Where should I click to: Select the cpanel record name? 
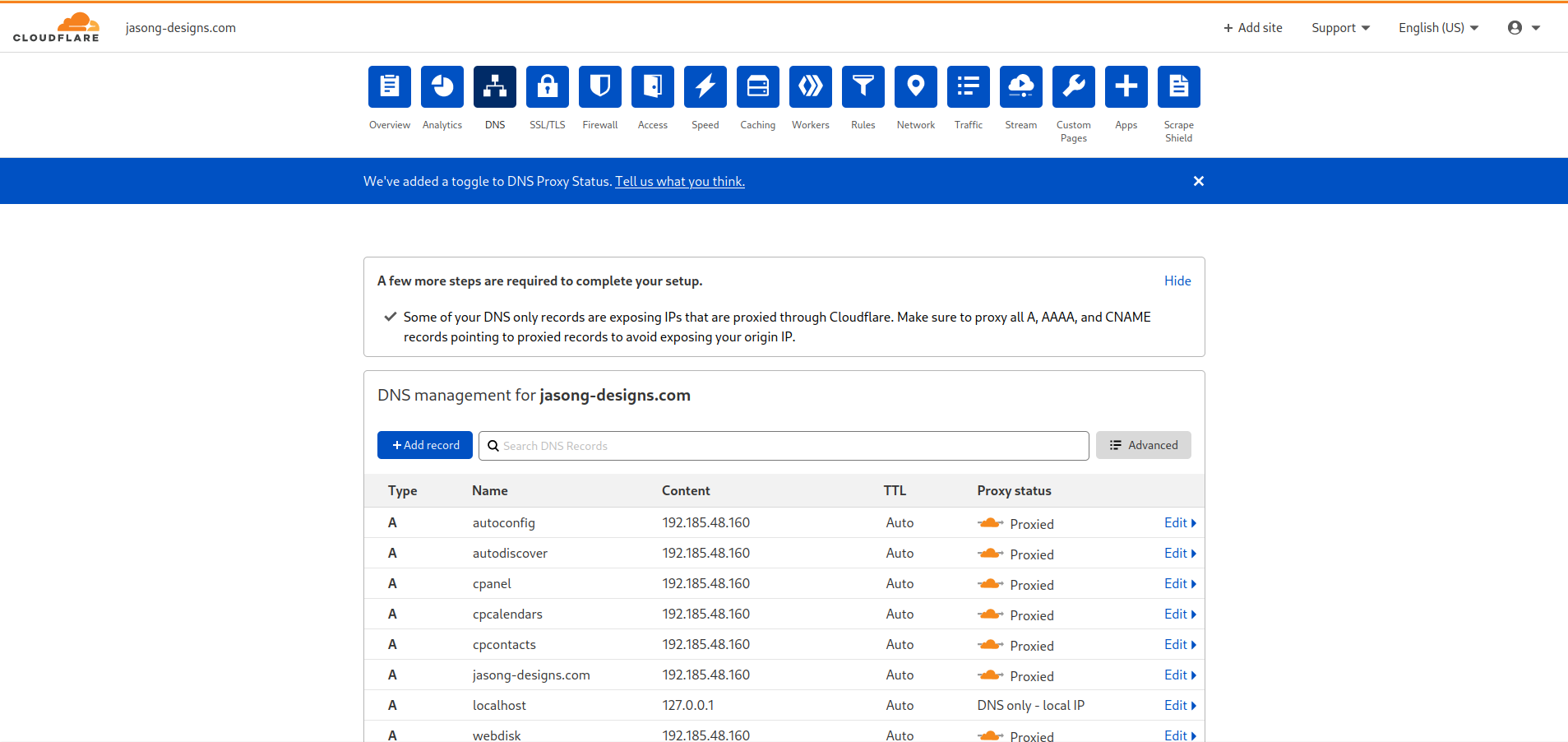click(x=492, y=584)
